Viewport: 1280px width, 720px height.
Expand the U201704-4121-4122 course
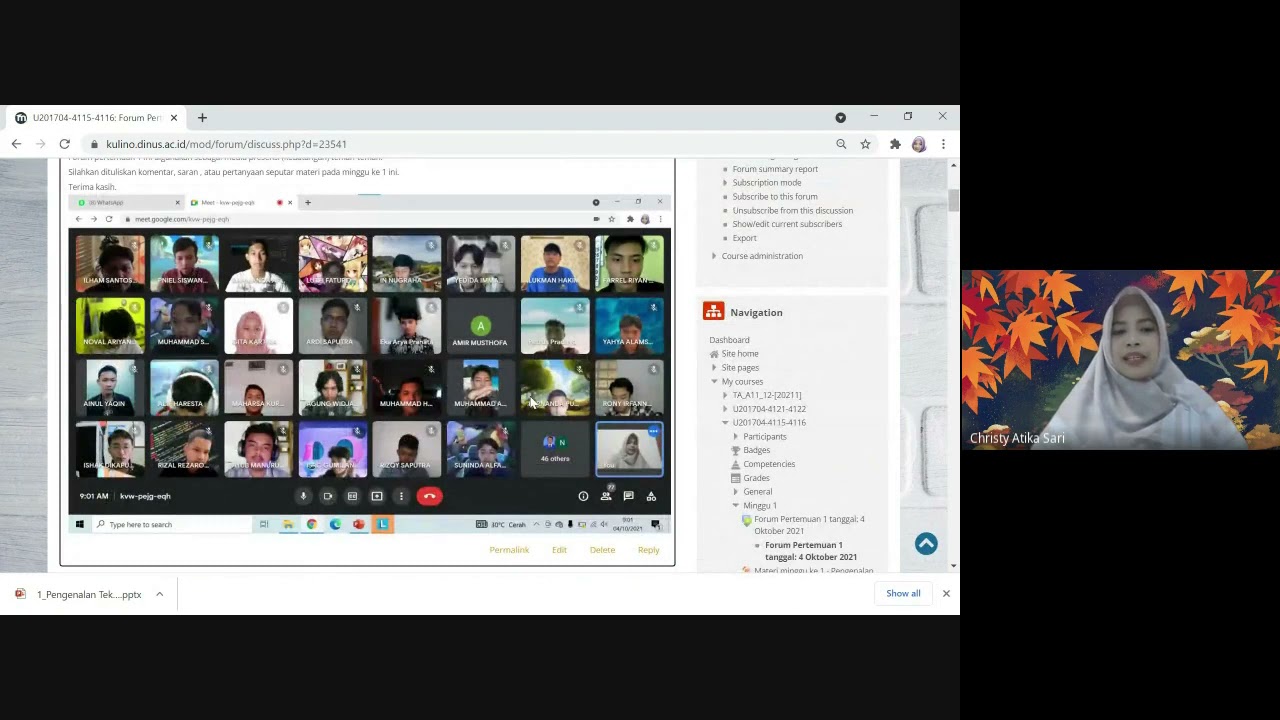point(725,409)
